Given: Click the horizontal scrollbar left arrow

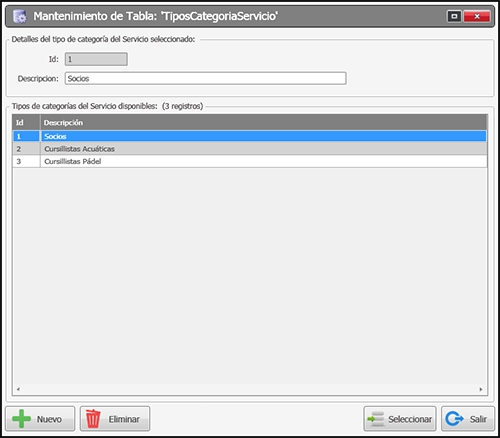Looking at the screenshot, I should (x=18, y=389).
